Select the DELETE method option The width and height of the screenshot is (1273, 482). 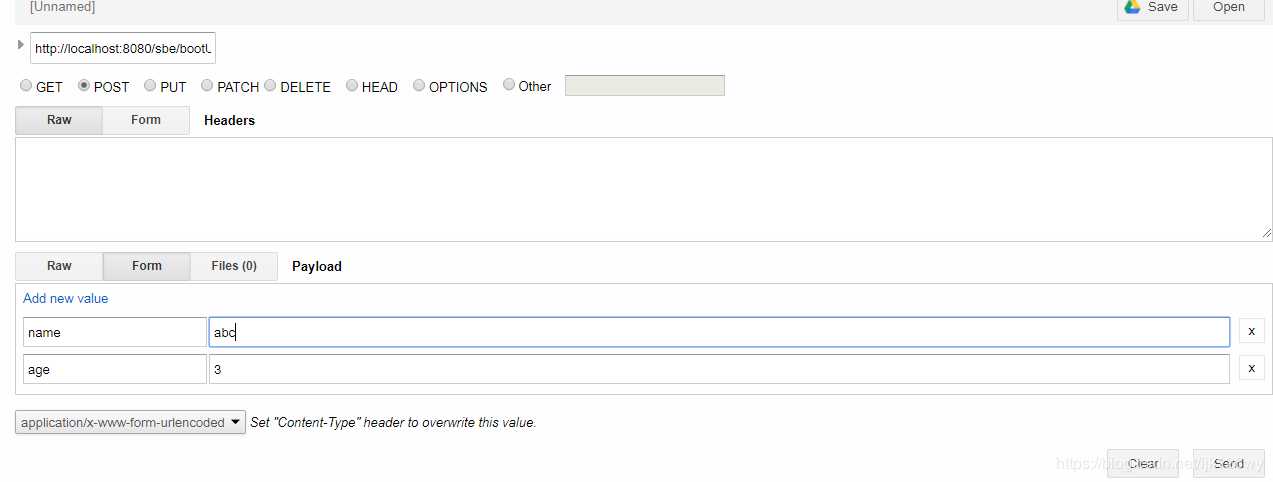270,86
